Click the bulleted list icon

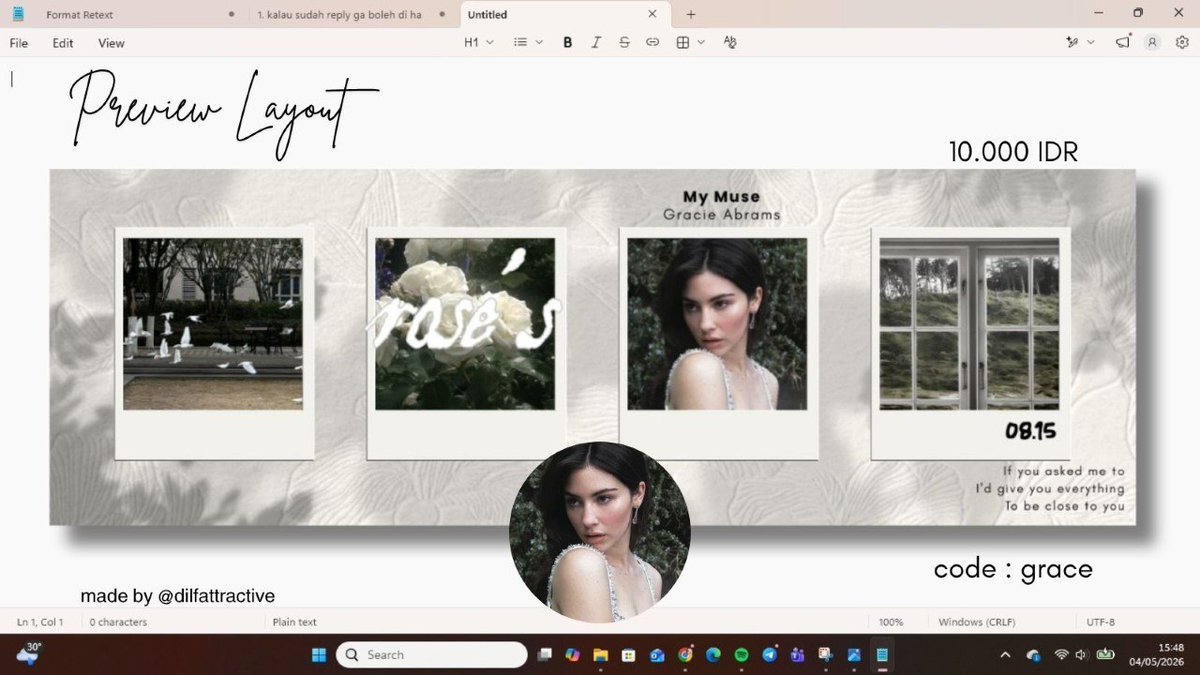coord(520,43)
